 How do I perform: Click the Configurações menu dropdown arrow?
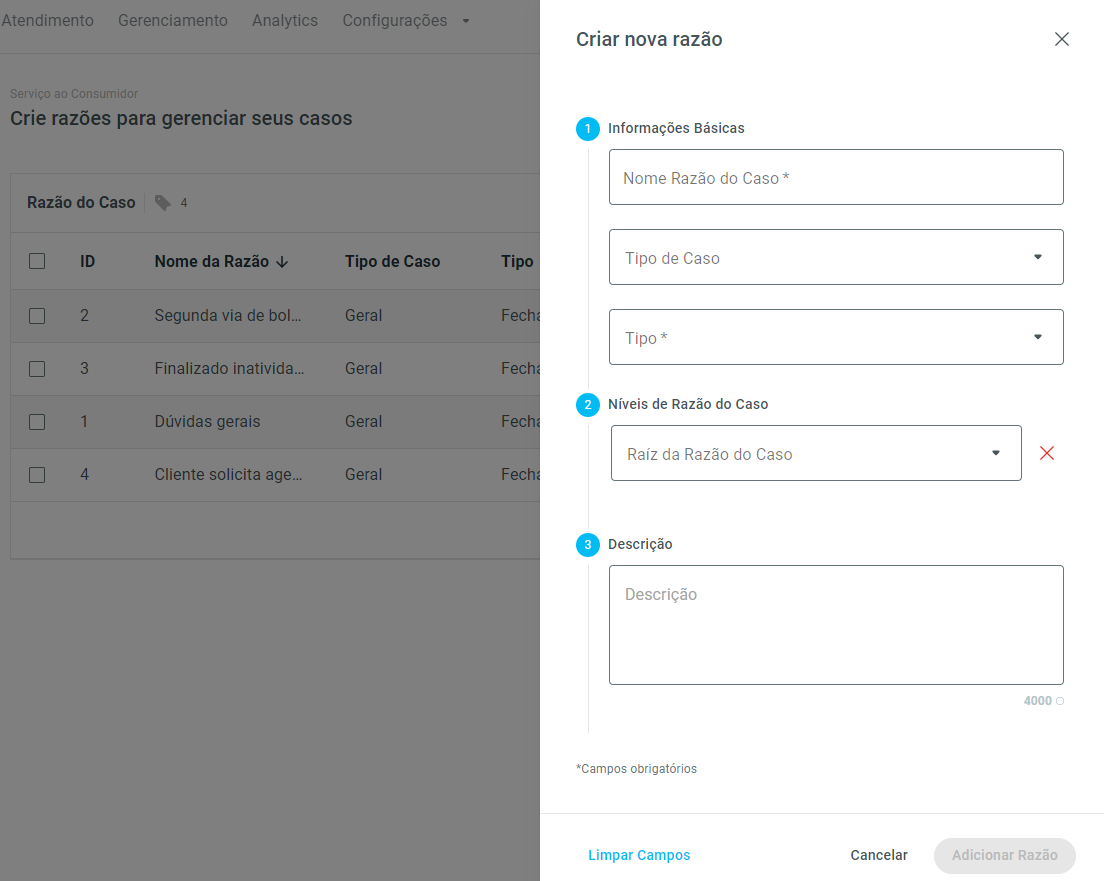point(465,21)
